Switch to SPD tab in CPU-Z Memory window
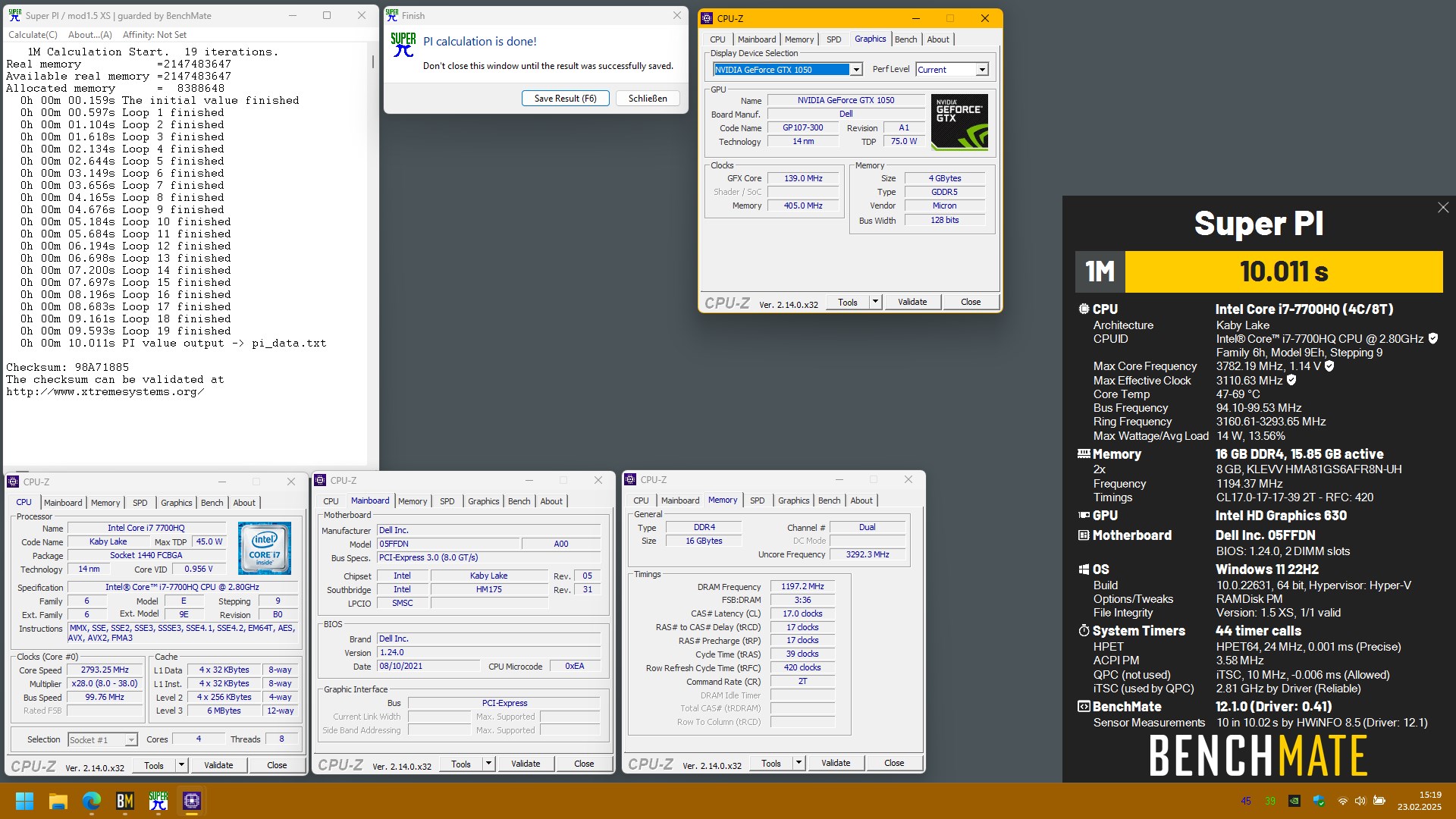The image size is (1456, 819). (x=757, y=500)
